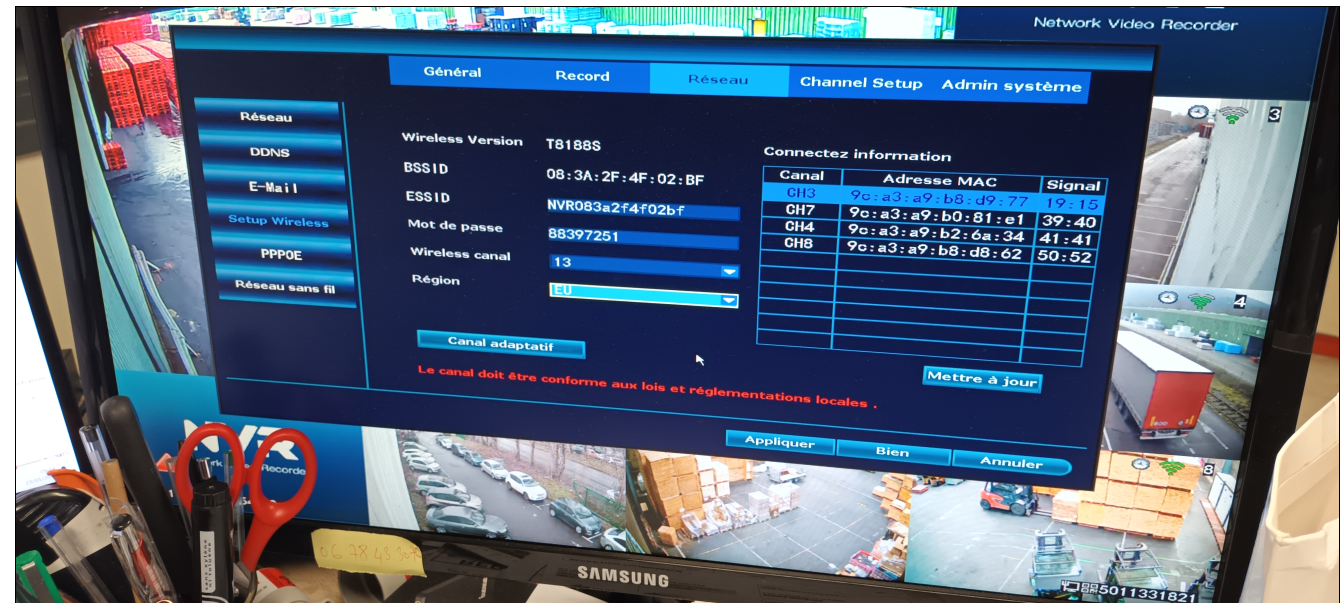Open the PPPOE sidebar section
The width and height of the screenshot is (1342, 603).
click(281, 255)
